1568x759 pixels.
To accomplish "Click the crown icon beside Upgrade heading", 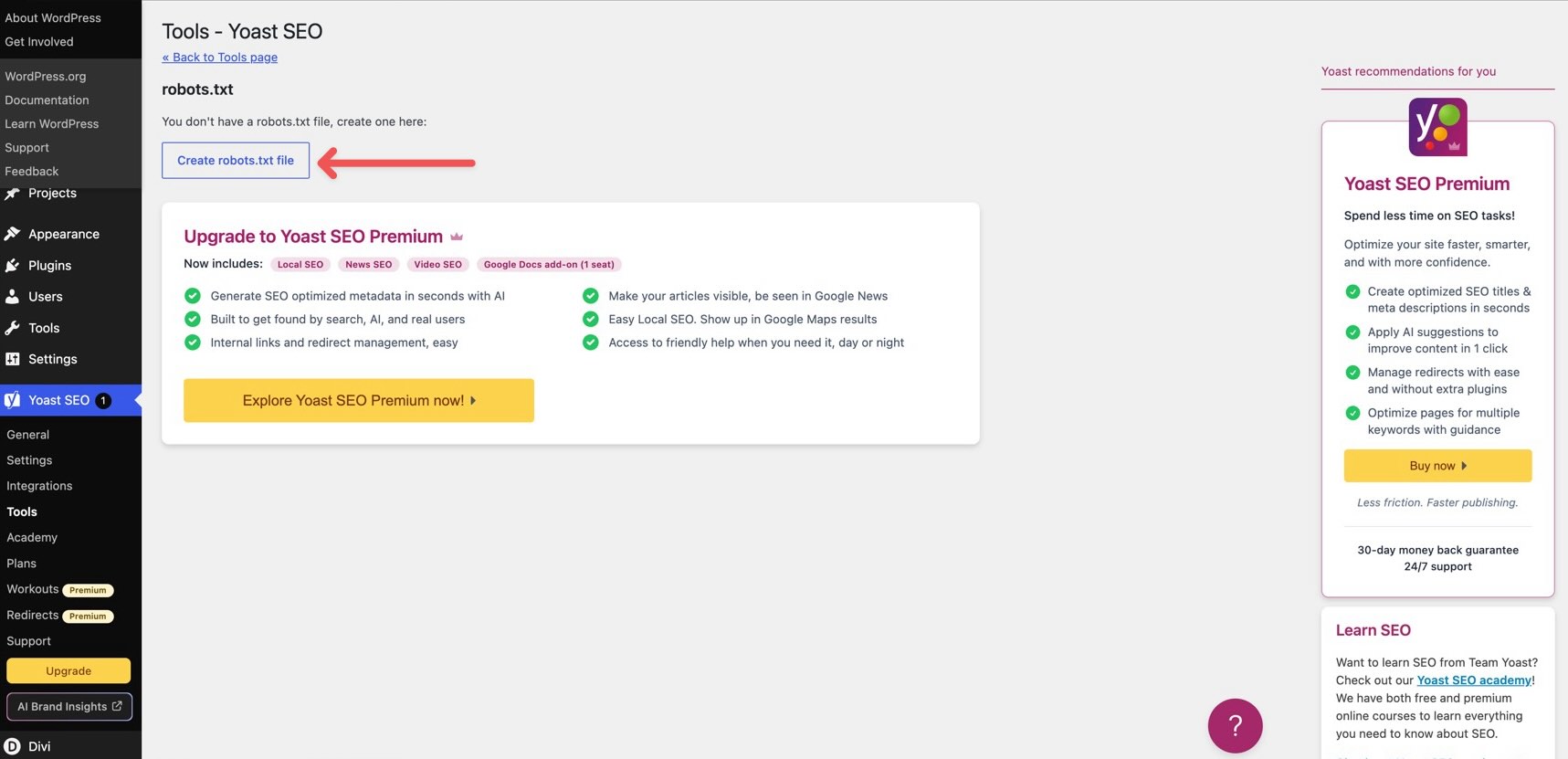I will (457, 237).
